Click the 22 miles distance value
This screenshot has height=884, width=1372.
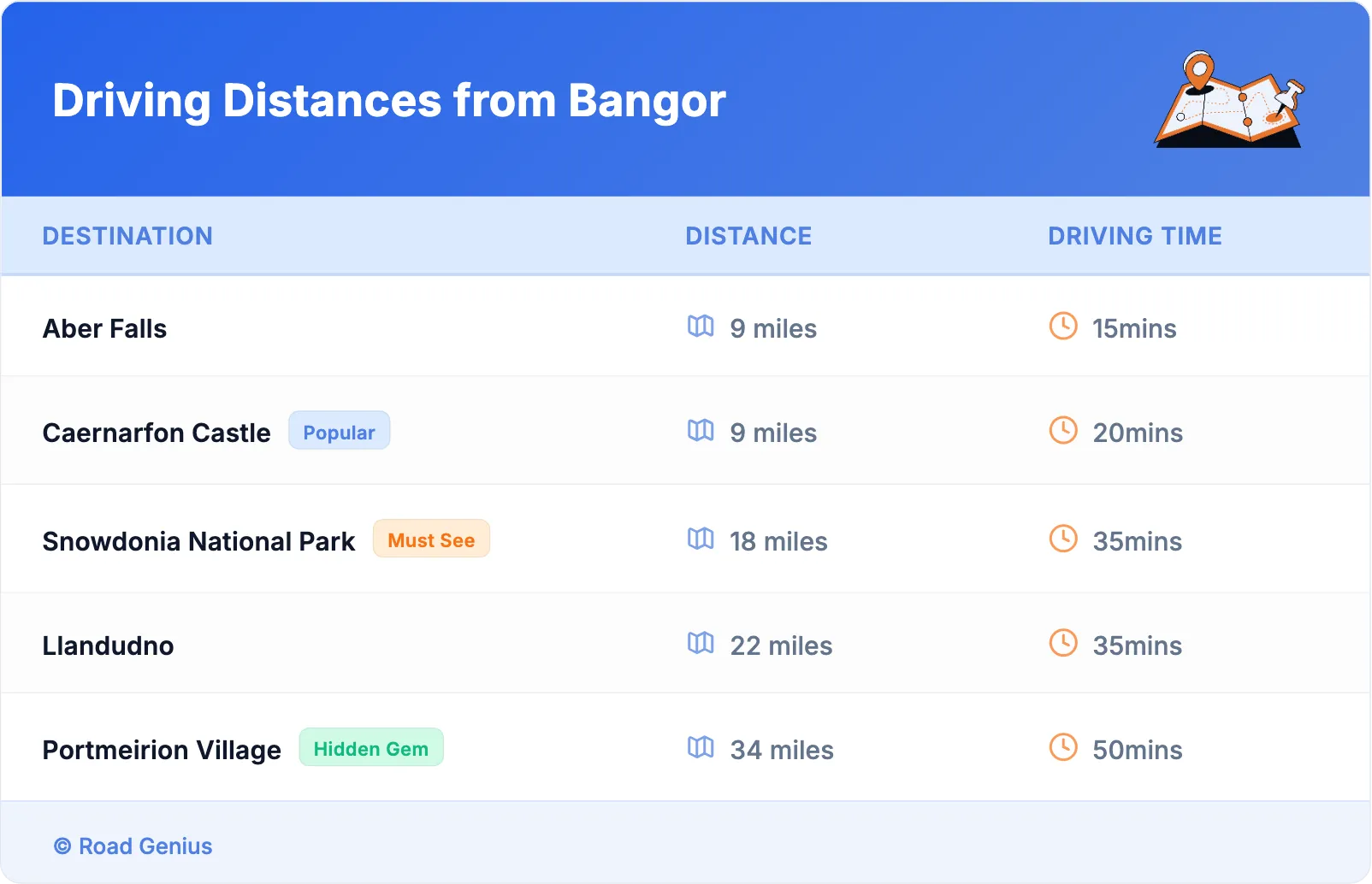[x=781, y=646]
